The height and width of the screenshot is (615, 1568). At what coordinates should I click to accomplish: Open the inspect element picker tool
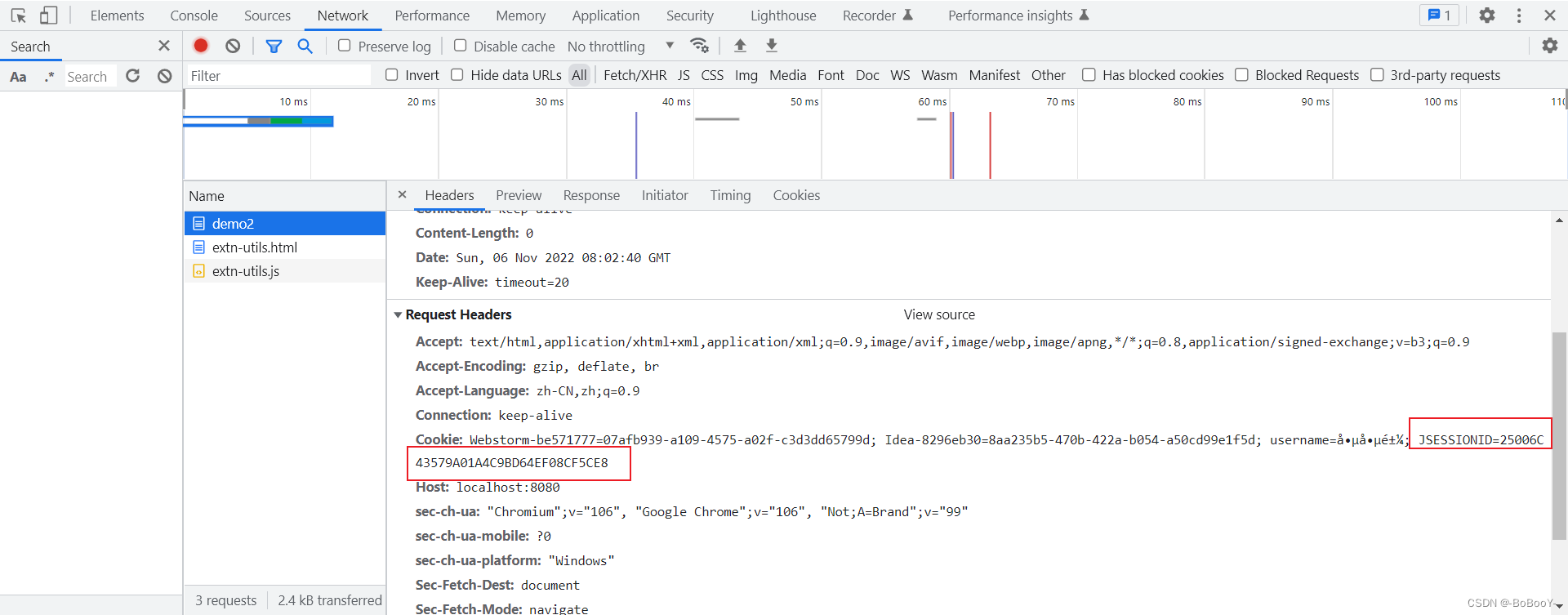click(19, 16)
